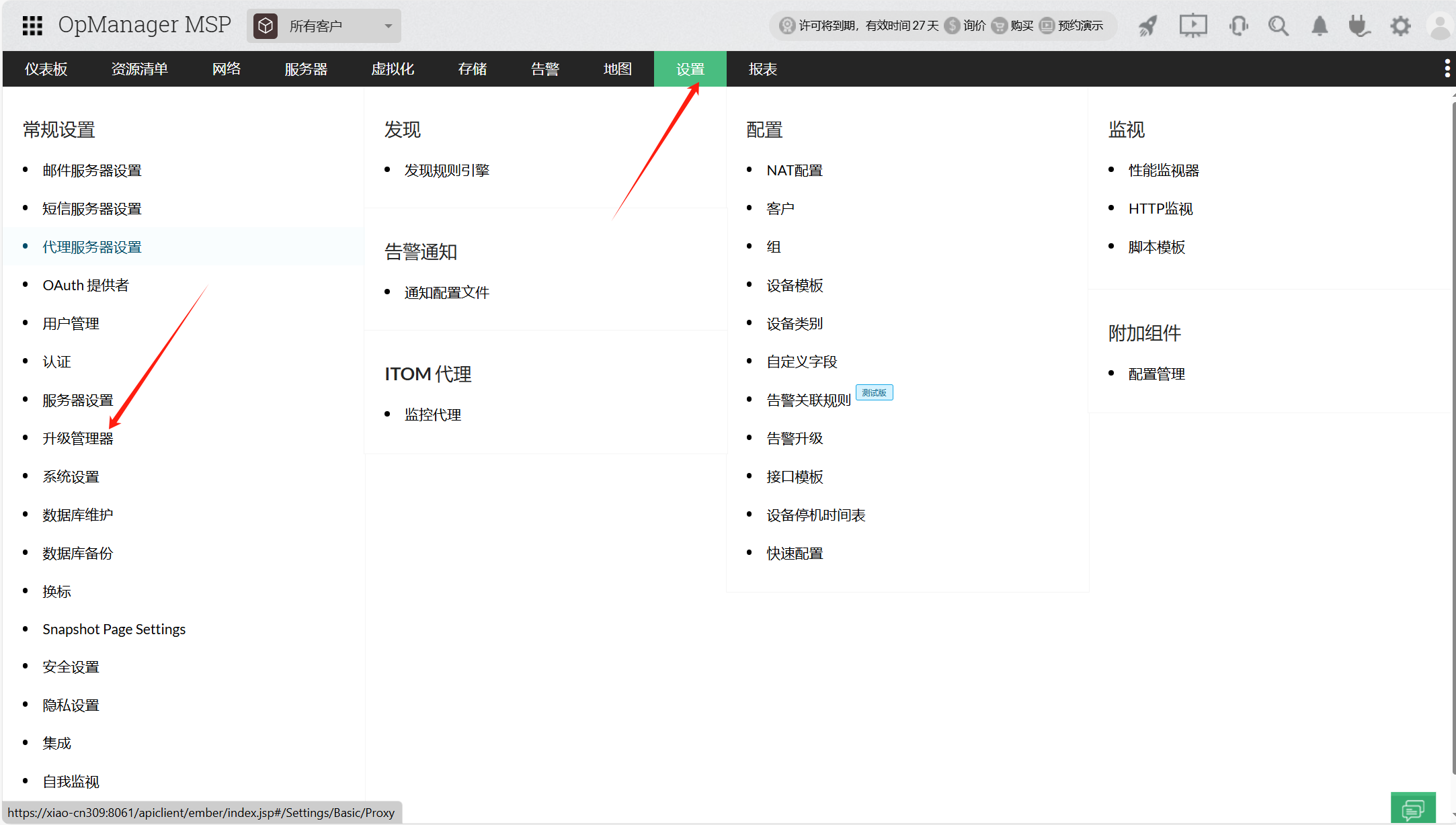Open the user profile avatar
The image size is (1456, 825).
coord(1440,26)
